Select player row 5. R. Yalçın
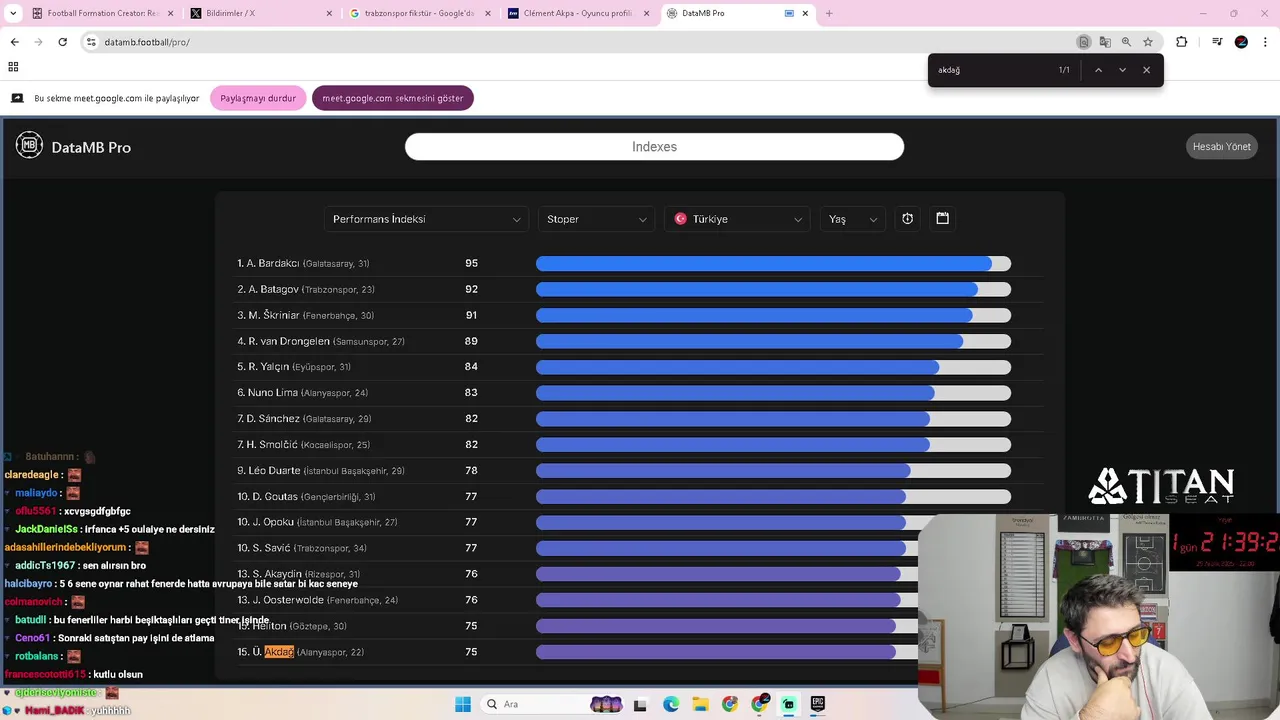 click(x=640, y=367)
